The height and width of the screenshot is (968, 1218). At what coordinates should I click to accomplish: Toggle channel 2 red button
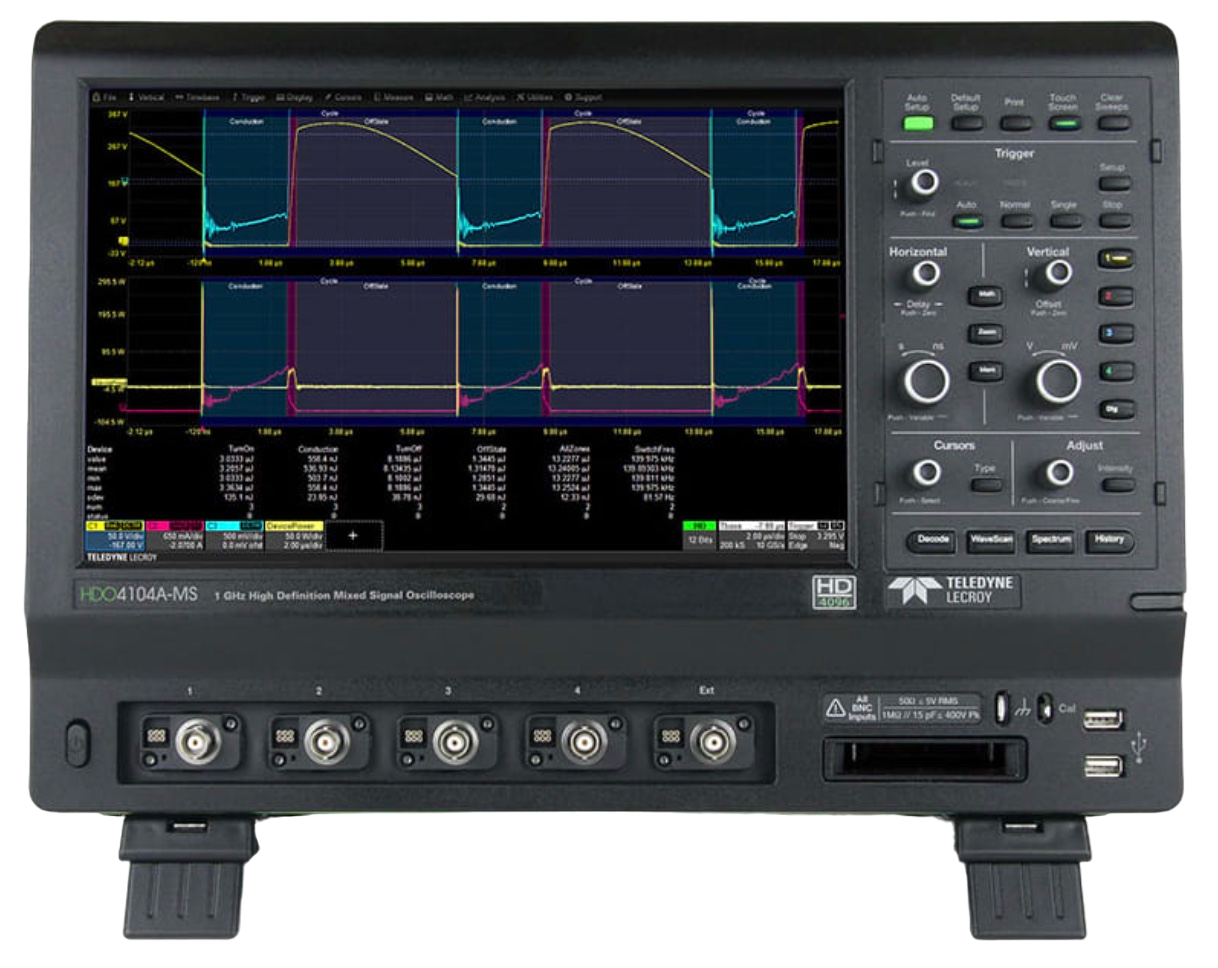point(1116,296)
